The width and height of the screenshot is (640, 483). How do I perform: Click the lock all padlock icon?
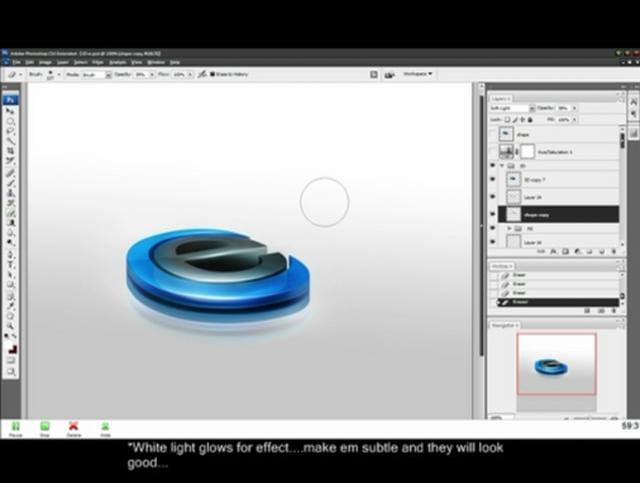(x=530, y=120)
